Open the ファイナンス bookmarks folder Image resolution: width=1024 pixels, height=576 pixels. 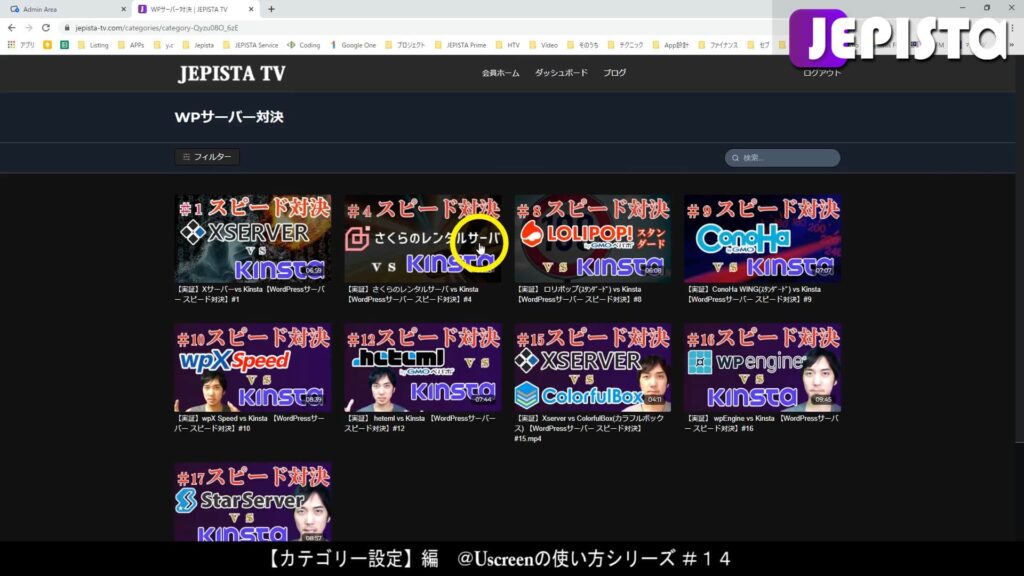coord(718,45)
